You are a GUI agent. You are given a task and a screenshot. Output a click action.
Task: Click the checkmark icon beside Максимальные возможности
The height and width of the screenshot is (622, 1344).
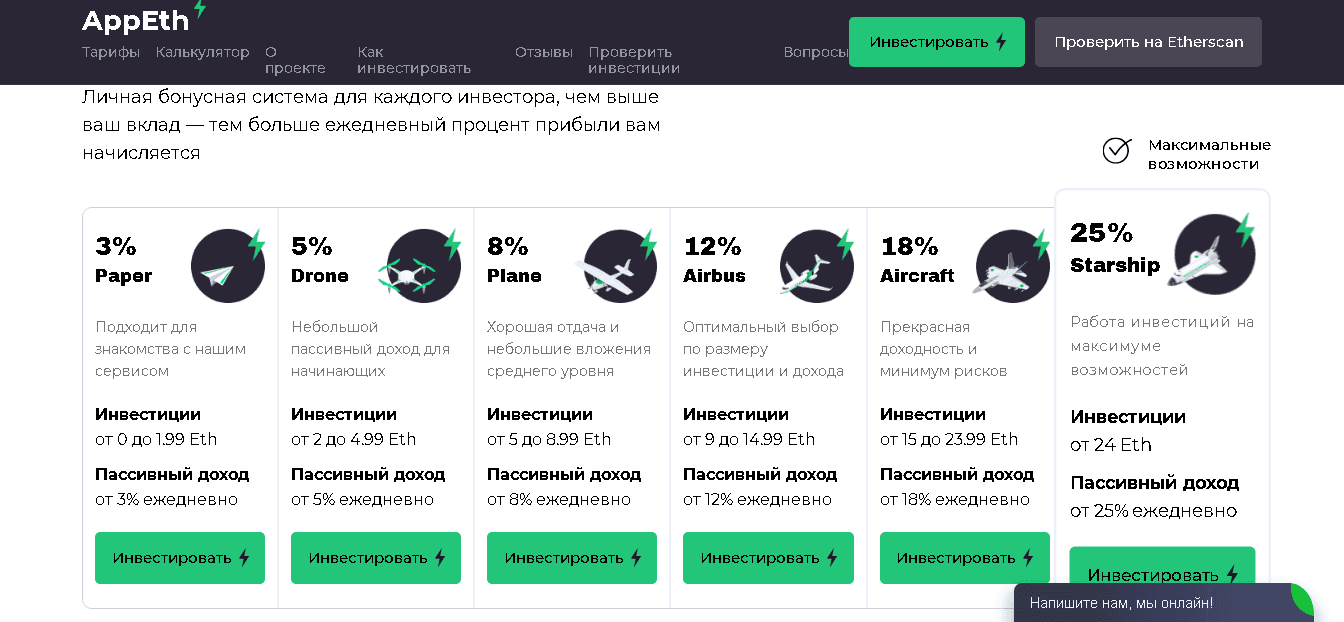tap(1116, 151)
